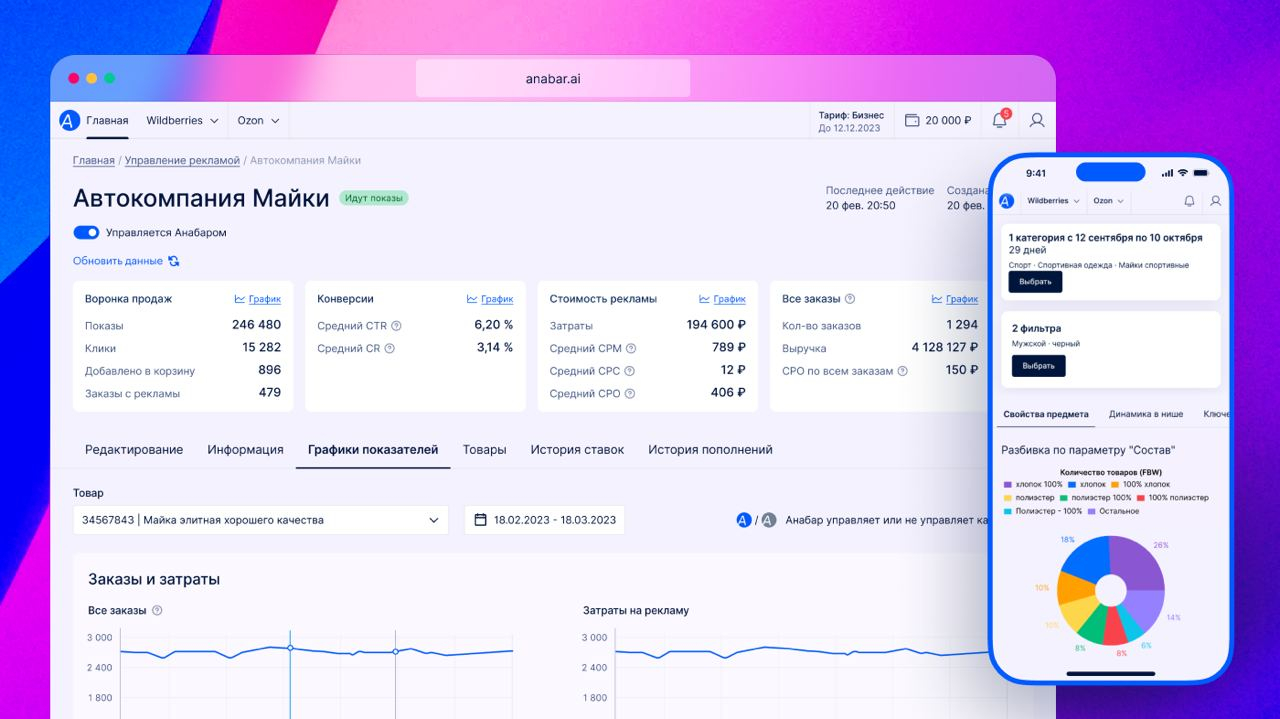Expand the Ozon dropdown in desktop header
Screen dimensions: 1280x719
tap(258, 120)
